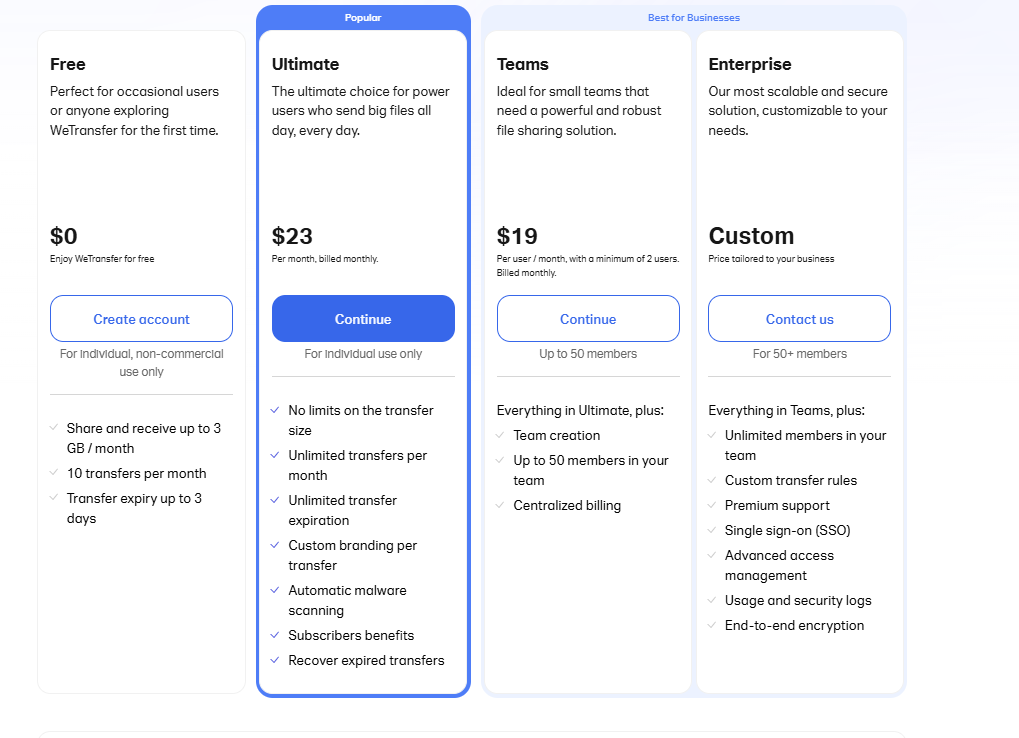Open Contact us for Enterprise
This screenshot has height=738, width=1019.
(x=799, y=318)
